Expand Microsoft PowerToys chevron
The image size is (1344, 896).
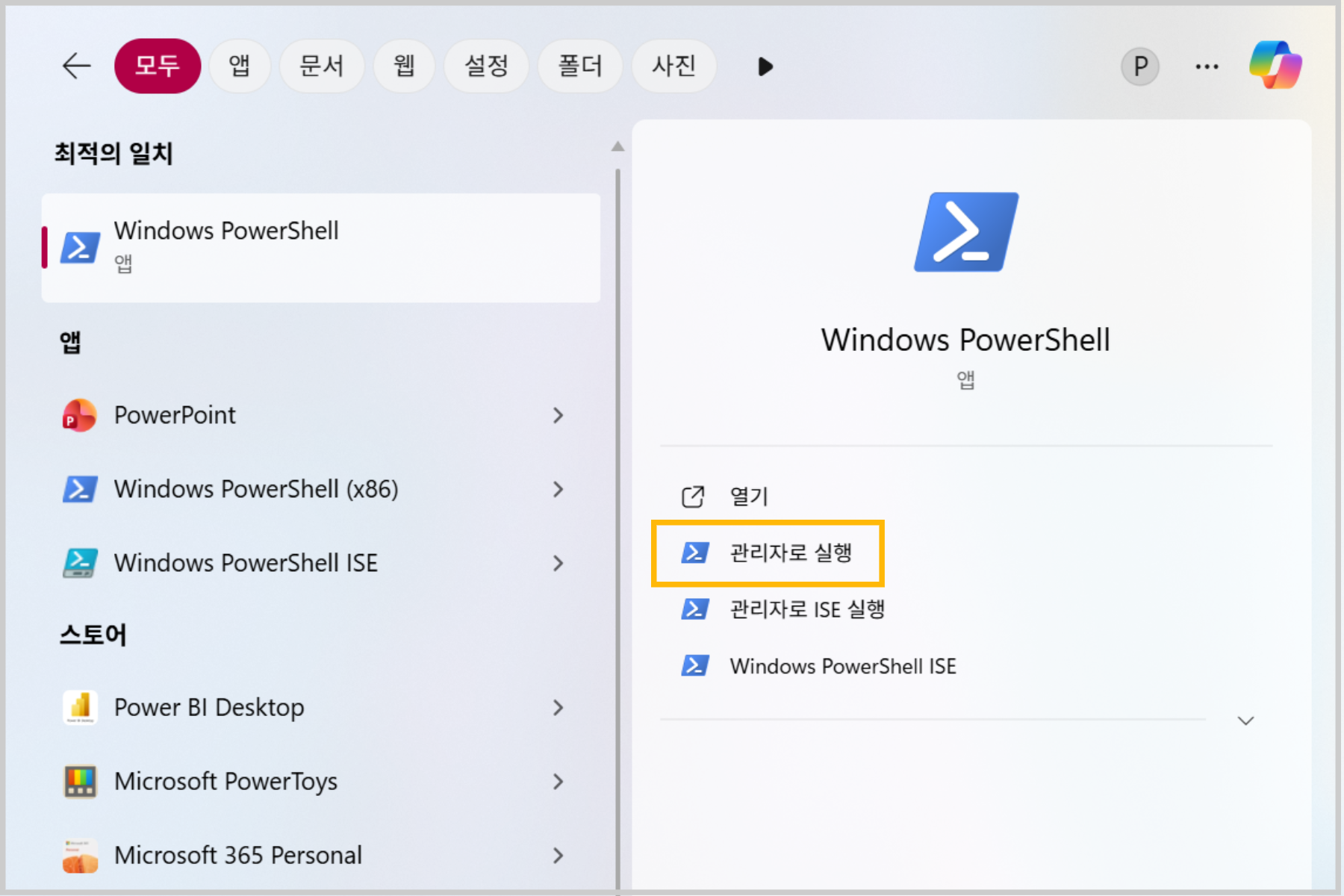558,781
